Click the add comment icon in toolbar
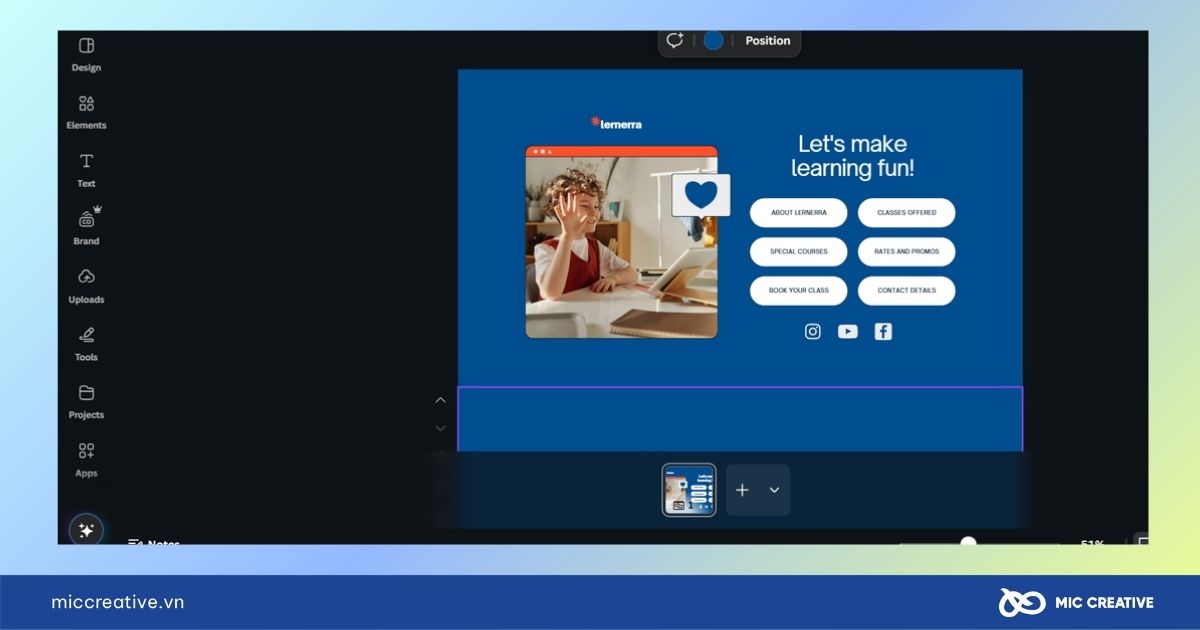The width and height of the screenshot is (1200, 630). pos(675,41)
